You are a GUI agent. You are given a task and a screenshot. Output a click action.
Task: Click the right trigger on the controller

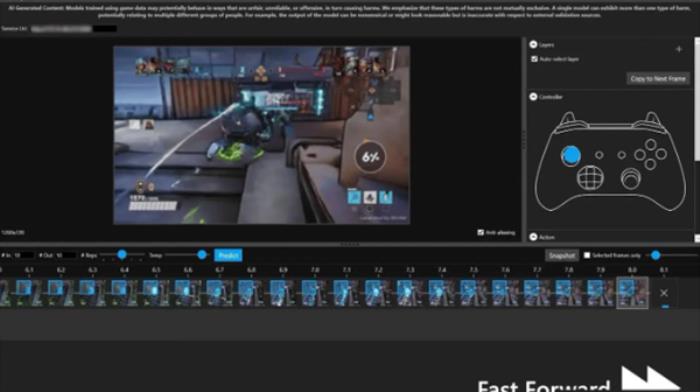[x=653, y=118]
